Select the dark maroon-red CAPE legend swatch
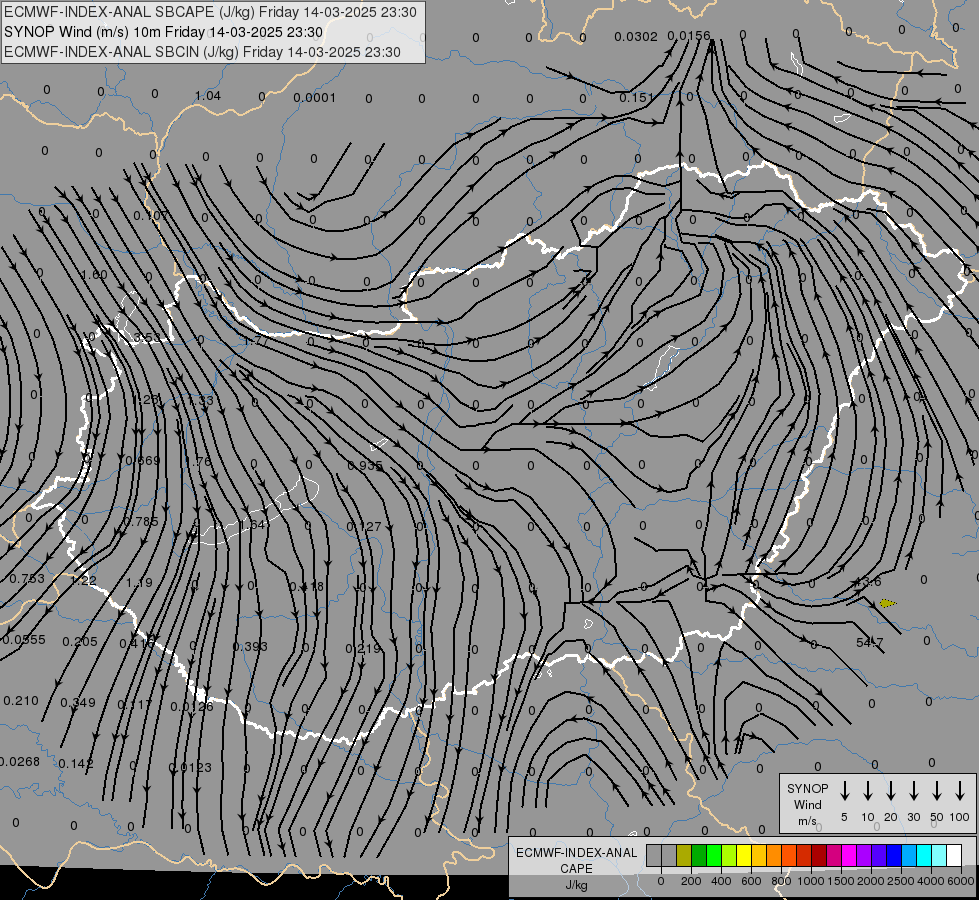The width and height of the screenshot is (979, 900). point(819,855)
